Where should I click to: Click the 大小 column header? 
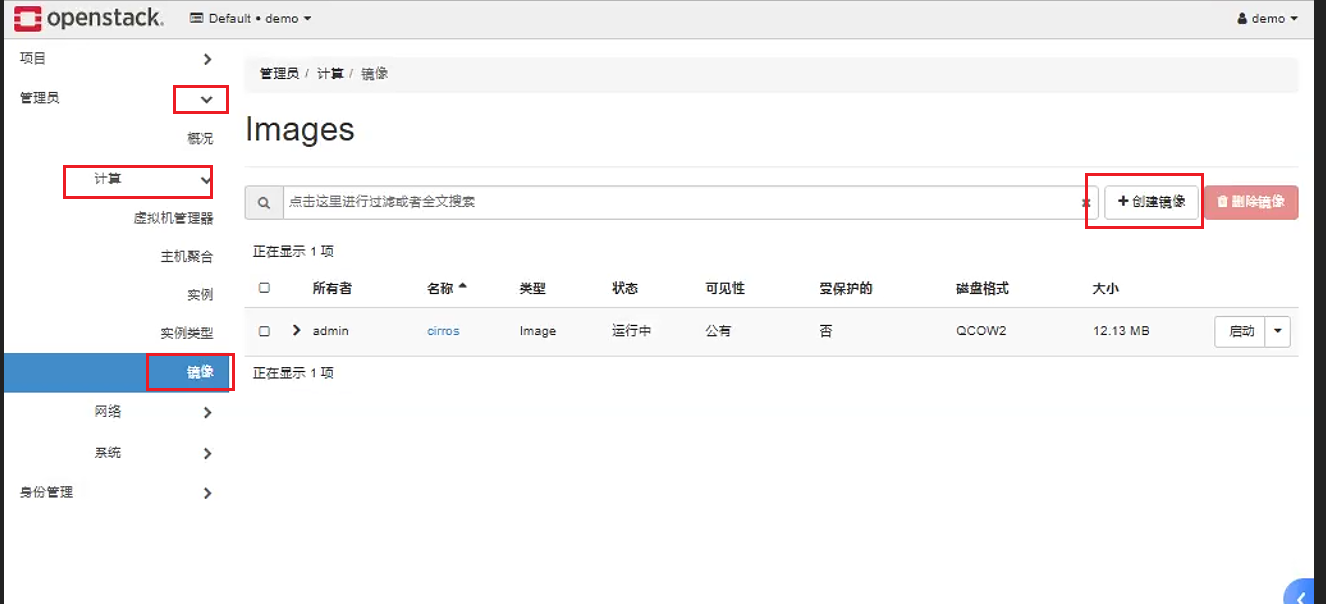point(1106,288)
